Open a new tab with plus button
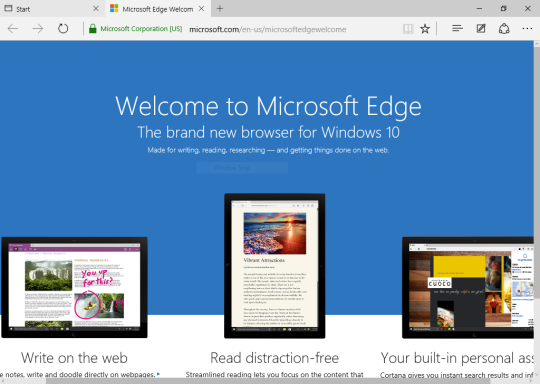The image size is (540, 384). click(x=220, y=9)
